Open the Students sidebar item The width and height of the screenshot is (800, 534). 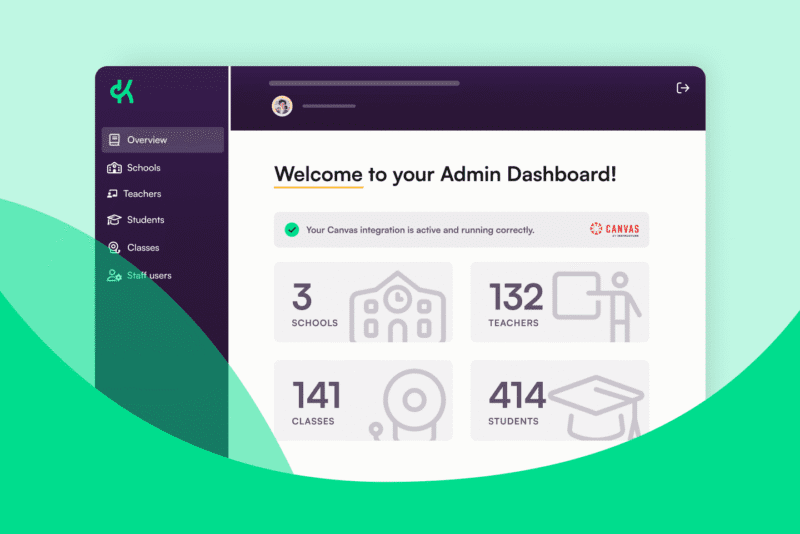[136, 220]
